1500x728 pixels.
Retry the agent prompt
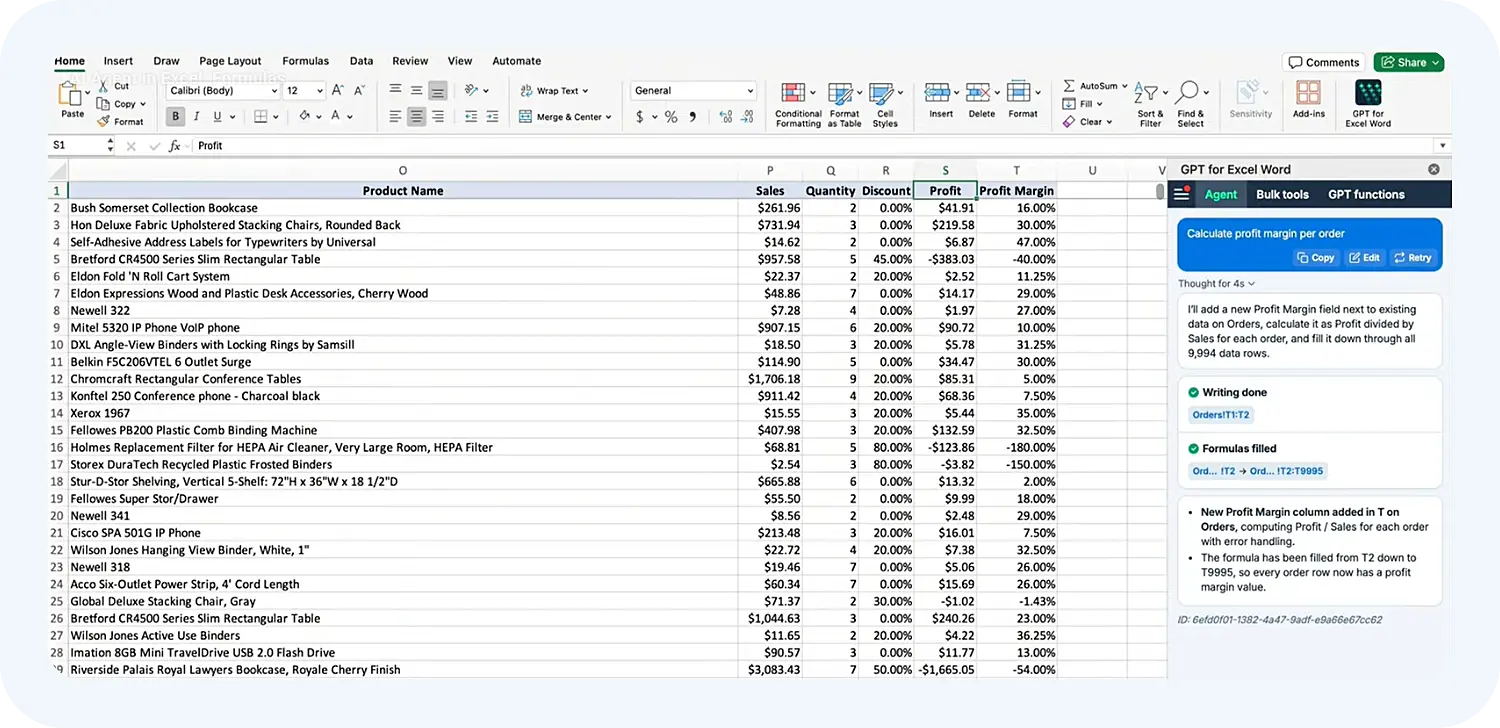(1412, 258)
